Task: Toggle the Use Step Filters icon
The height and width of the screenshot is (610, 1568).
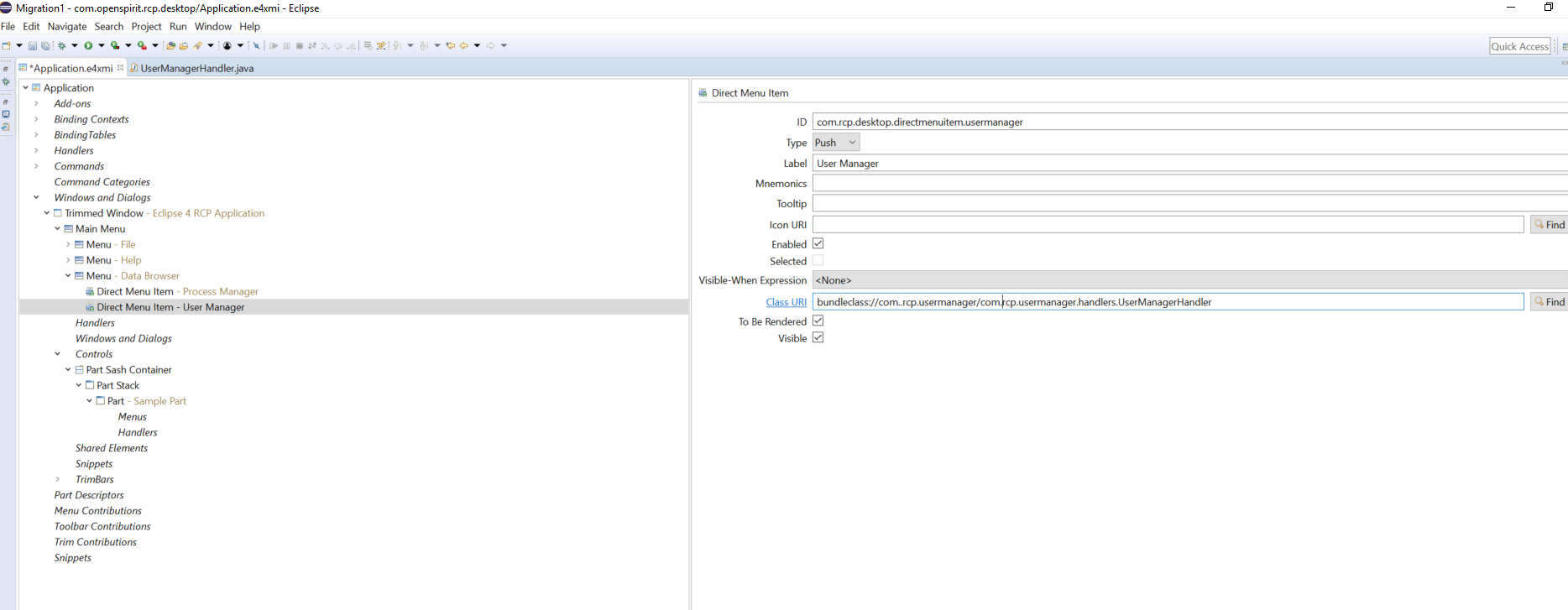Action: tap(380, 45)
